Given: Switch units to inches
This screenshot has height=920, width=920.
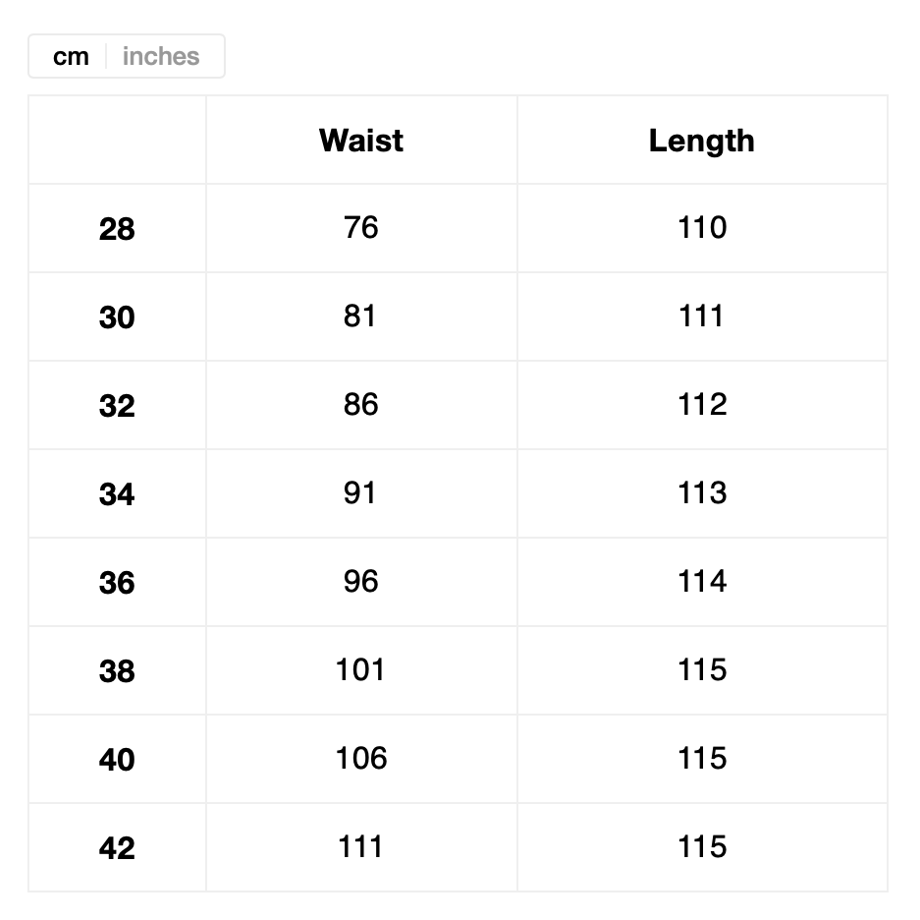Looking at the screenshot, I should click(161, 56).
